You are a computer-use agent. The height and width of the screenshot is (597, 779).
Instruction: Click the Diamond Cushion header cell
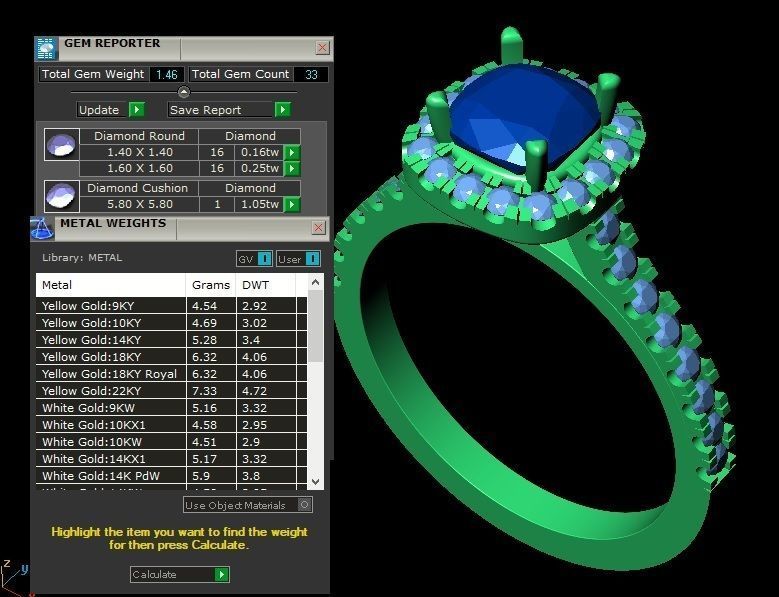tap(138, 188)
